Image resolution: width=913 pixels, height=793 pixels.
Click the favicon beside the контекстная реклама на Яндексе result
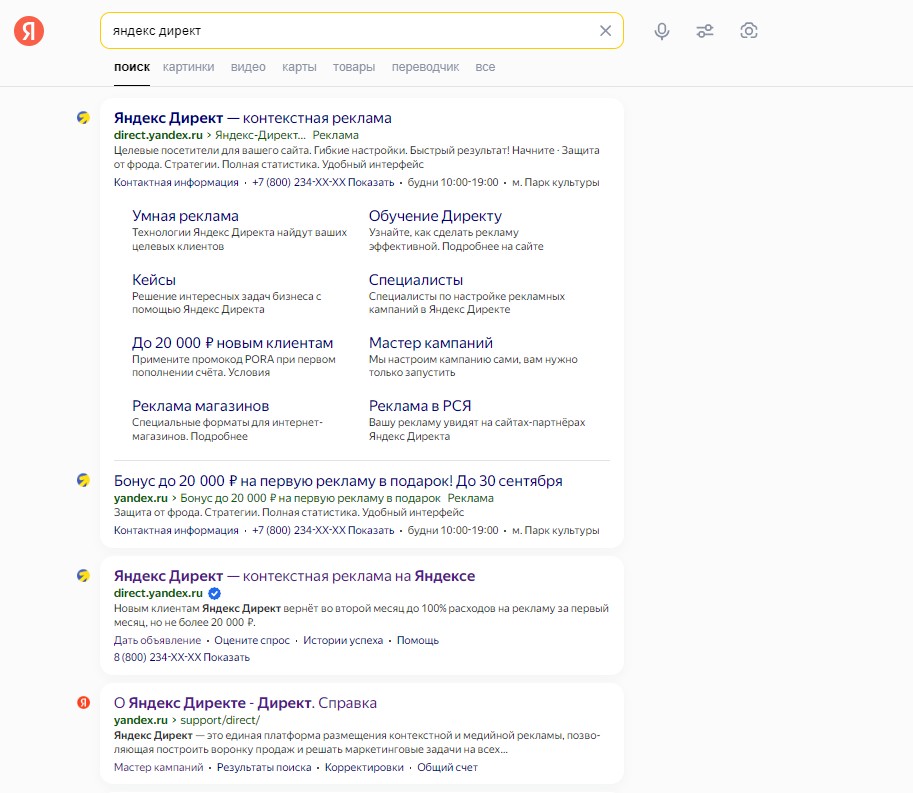[83, 576]
